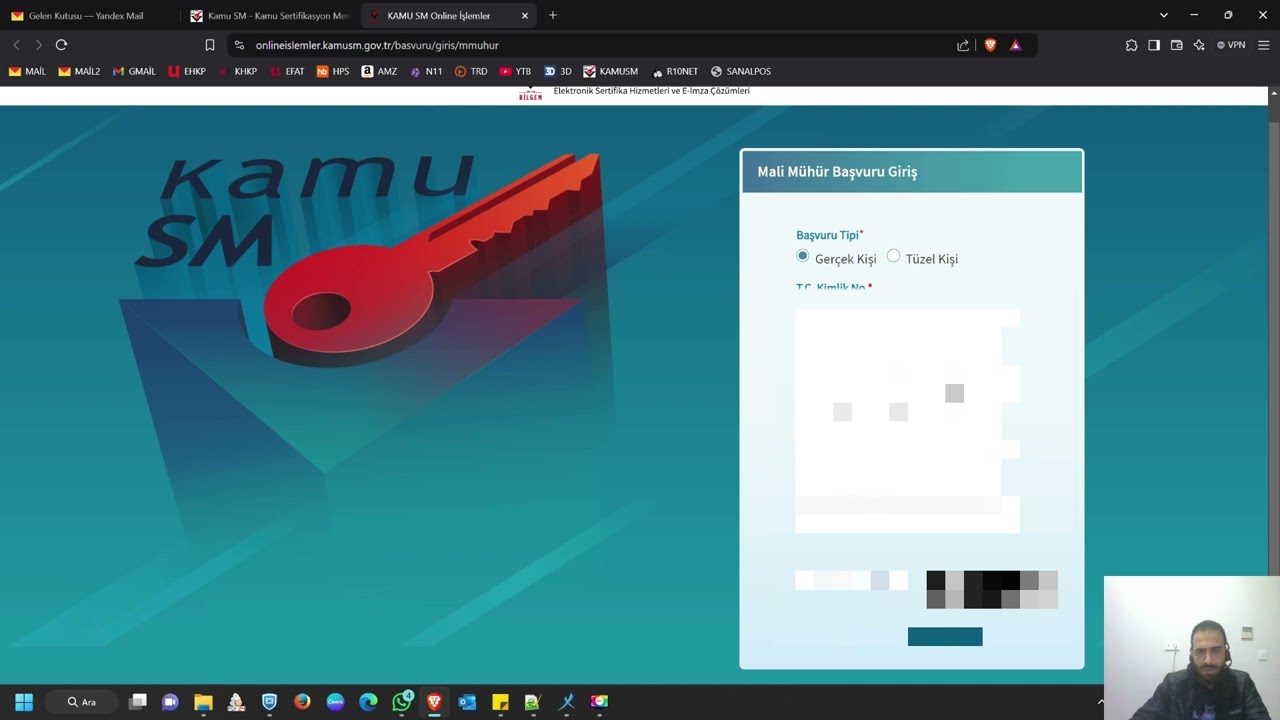The width and height of the screenshot is (1280, 720).
Task: Open Microsoft Edge from taskbar
Action: 368,702
